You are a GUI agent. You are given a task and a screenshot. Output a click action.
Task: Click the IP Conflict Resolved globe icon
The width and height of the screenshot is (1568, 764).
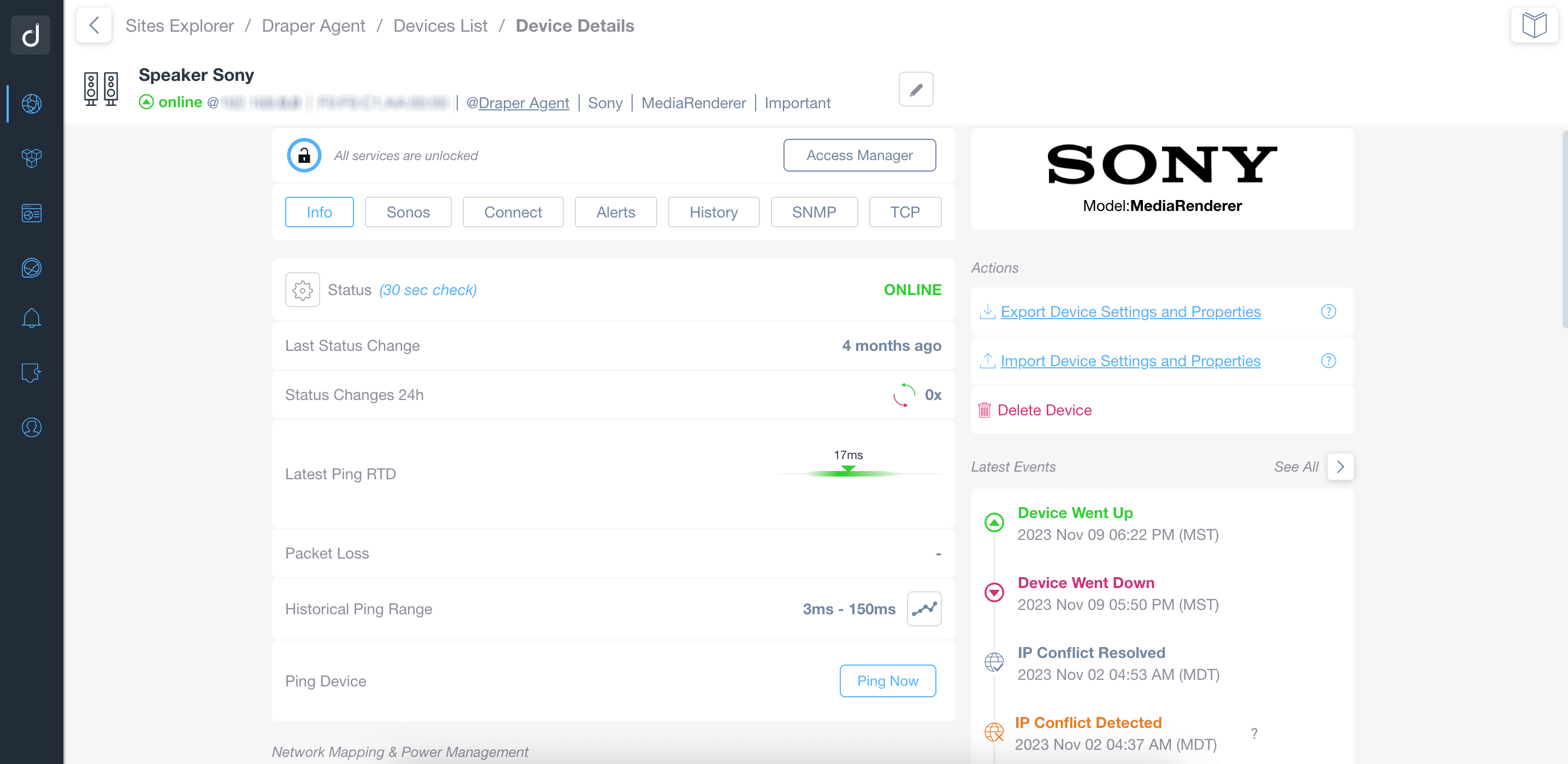(x=994, y=662)
